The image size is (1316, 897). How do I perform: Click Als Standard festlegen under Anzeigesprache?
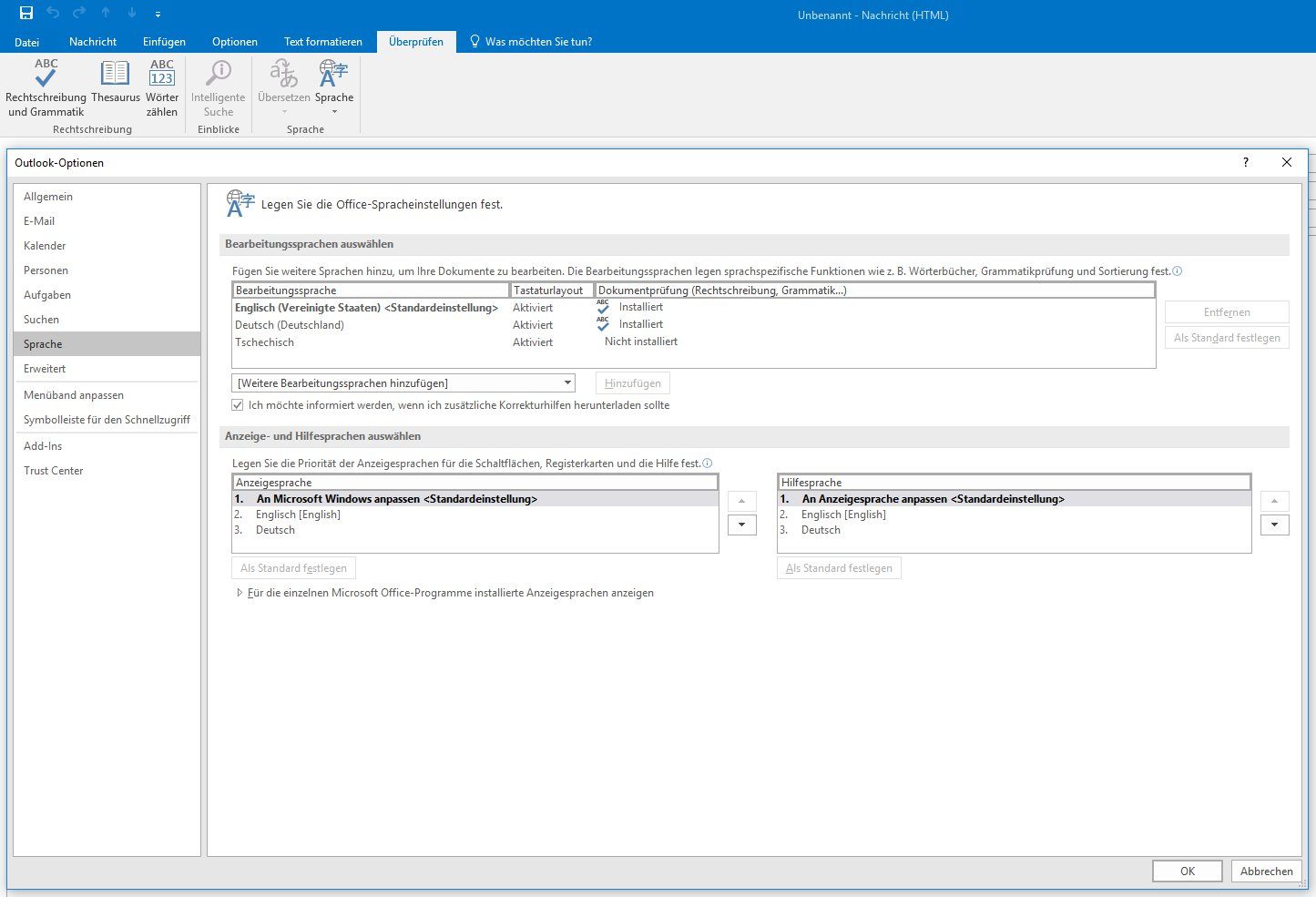pyautogui.click(x=293, y=568)
